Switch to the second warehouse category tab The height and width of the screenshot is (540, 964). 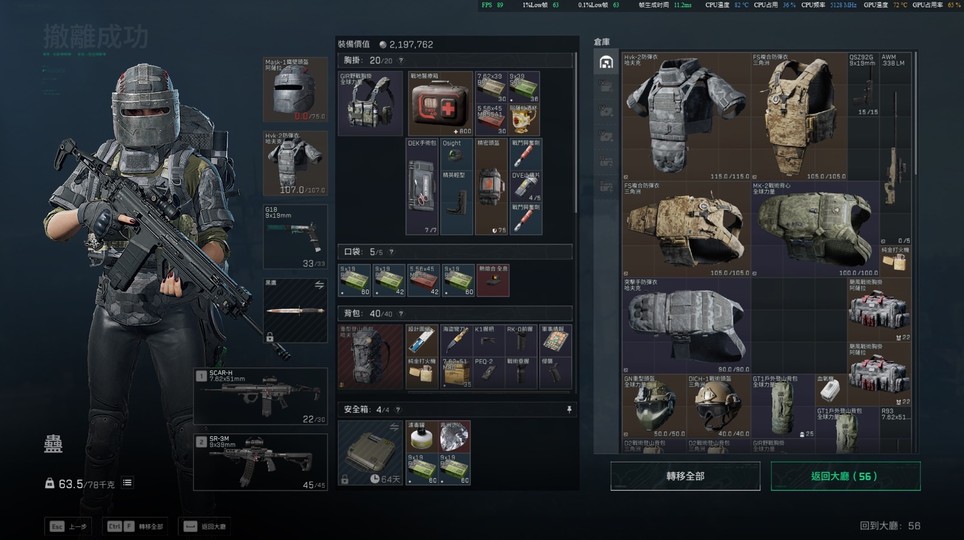[606, 87]
